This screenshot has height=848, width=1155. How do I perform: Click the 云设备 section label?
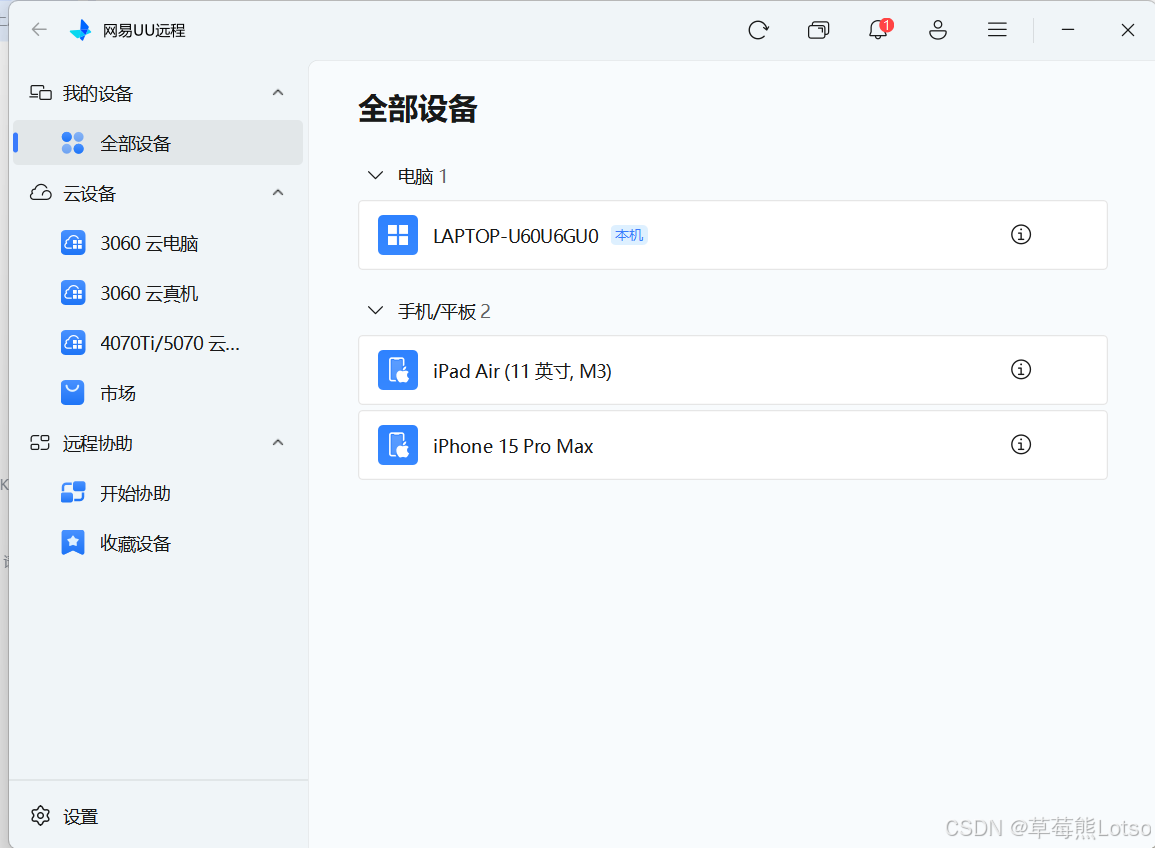pyautogui.click(x=89, y=194)
